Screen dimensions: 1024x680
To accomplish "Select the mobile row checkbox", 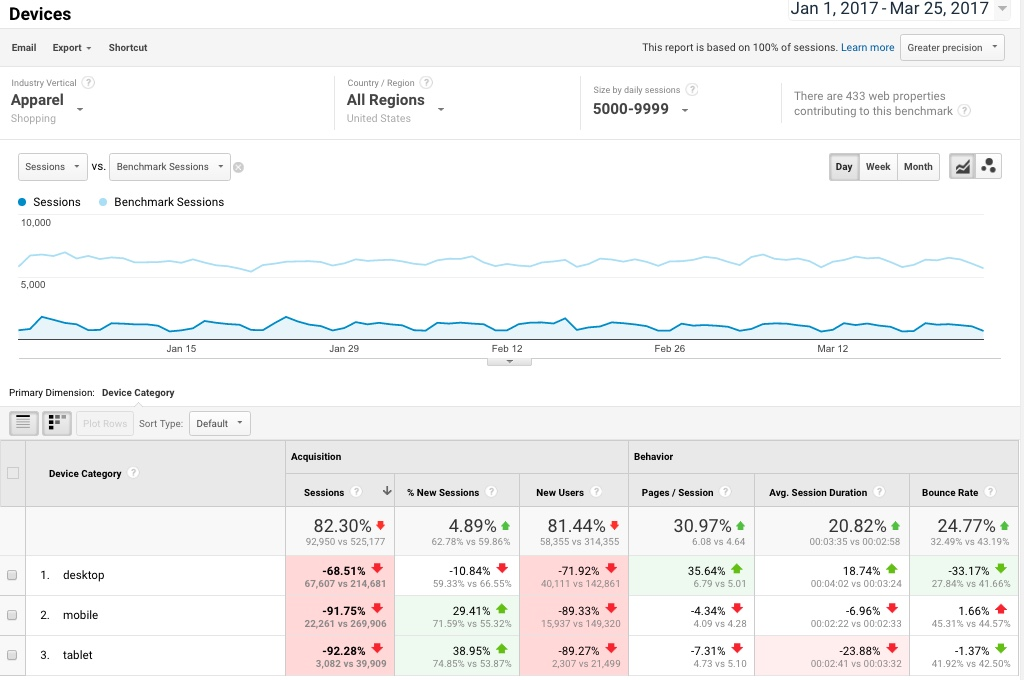I will (13, 615).
